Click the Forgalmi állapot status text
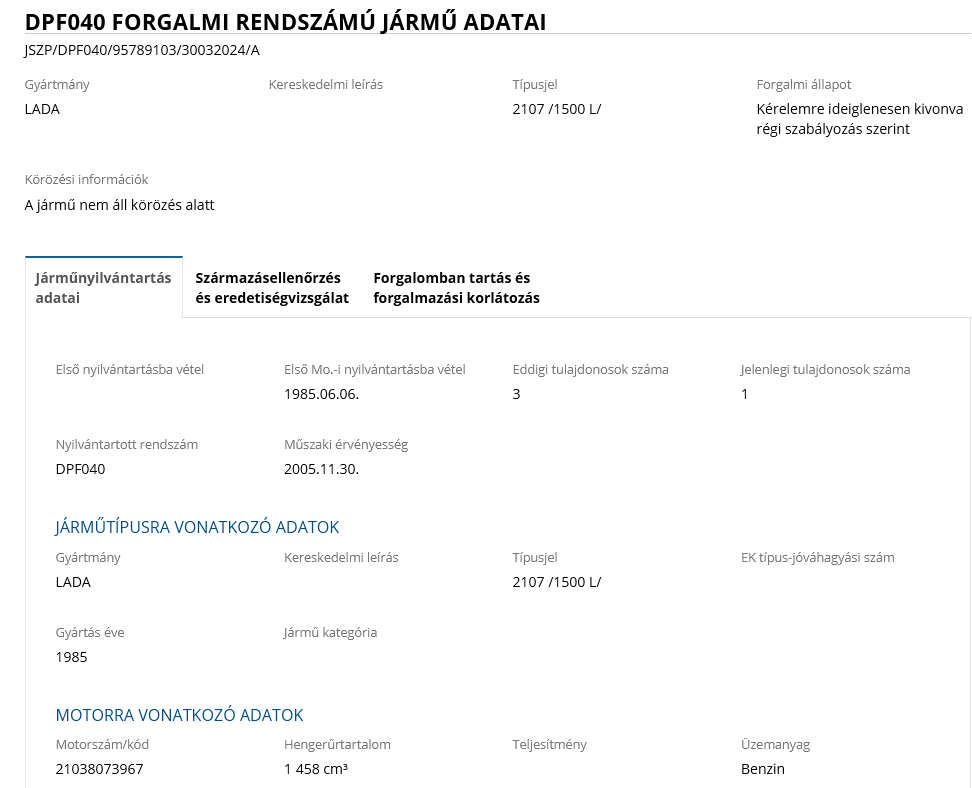The image size is (972, 788). pyautogui.click(x=859, y=119)
